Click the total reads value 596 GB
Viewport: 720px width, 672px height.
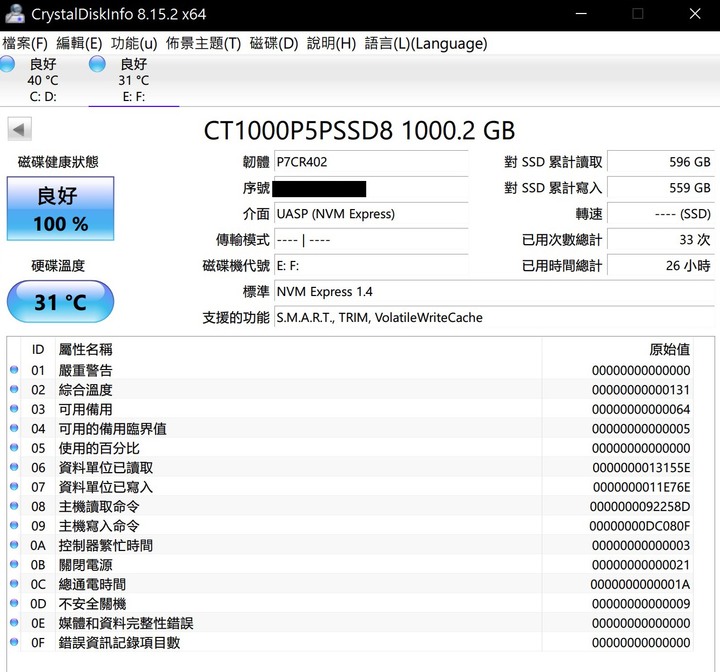(x=660, y=162)
